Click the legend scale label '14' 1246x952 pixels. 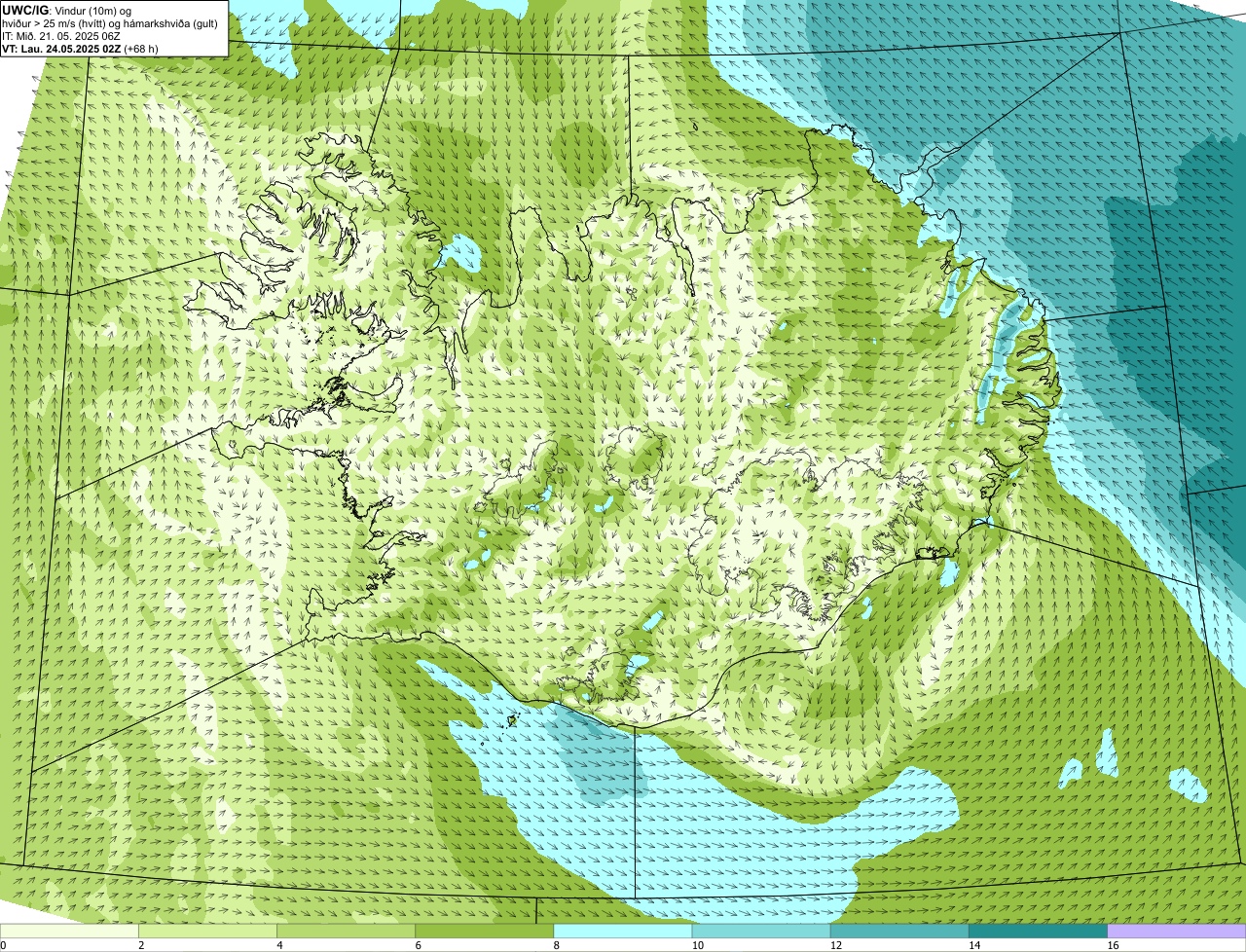(x=973, y=945)
